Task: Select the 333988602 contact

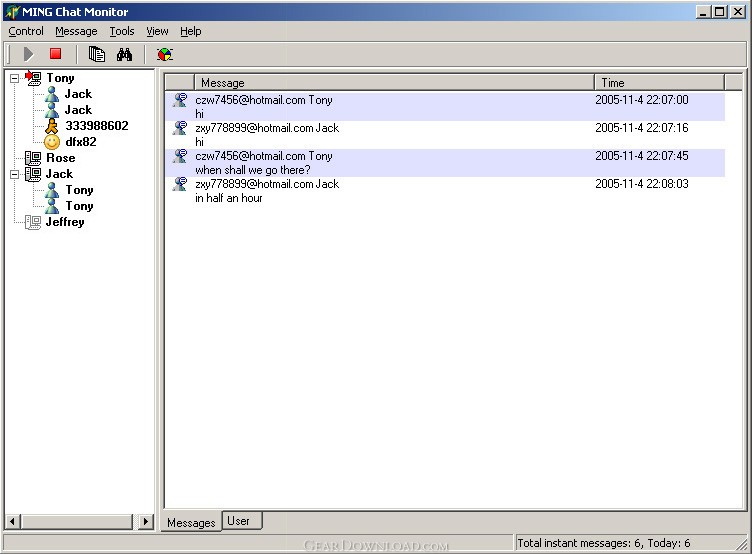Action: click(x=97, y=126)
